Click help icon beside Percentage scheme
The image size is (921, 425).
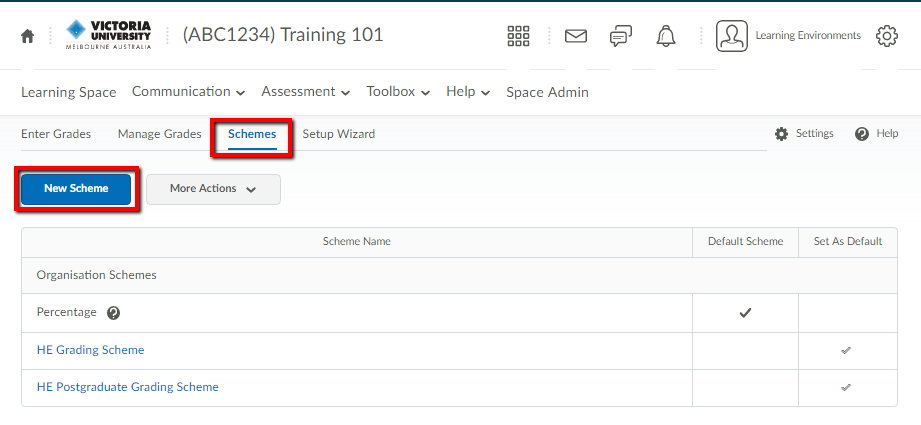113,313
